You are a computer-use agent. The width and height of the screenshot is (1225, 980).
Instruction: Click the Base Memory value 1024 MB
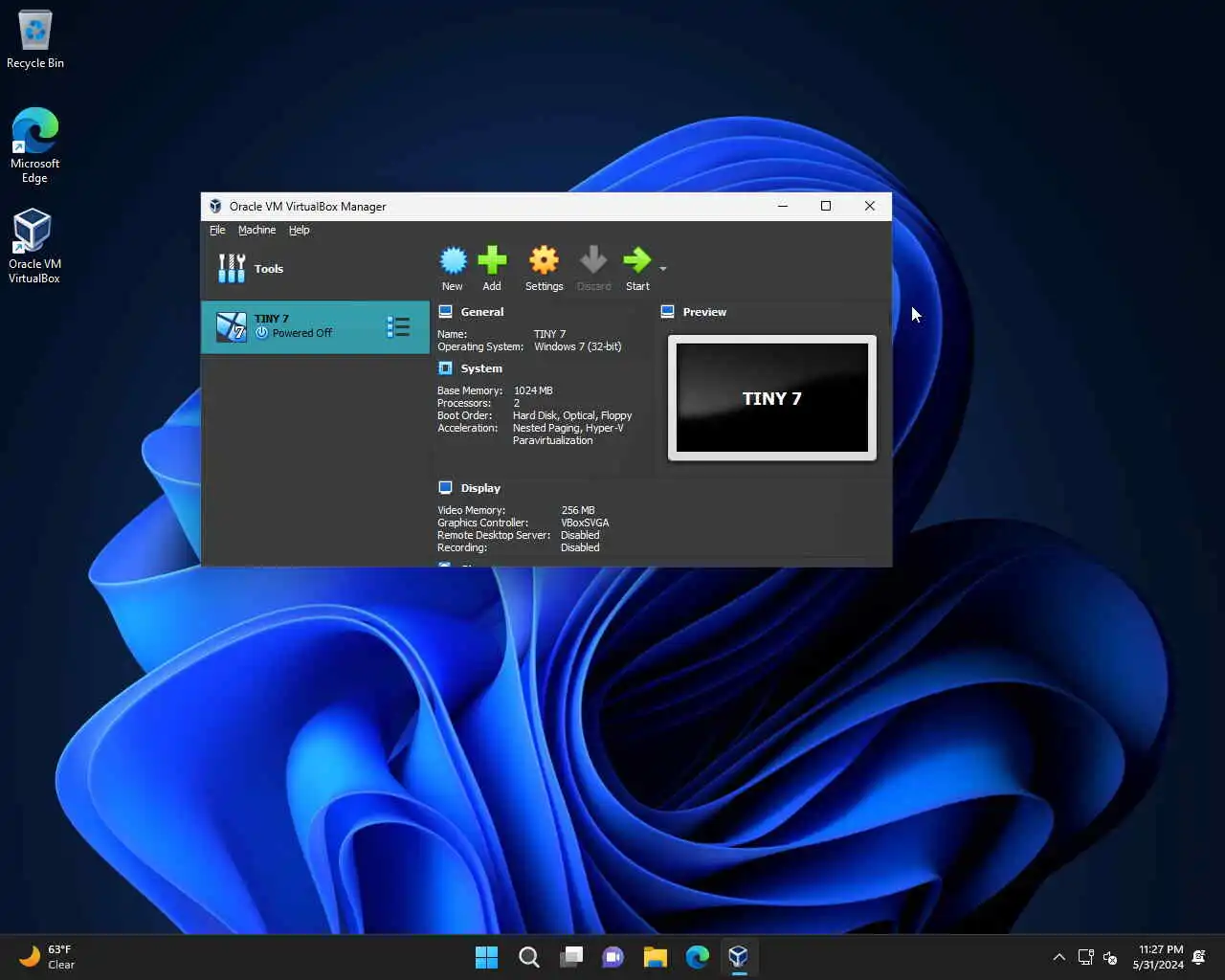click(533, 390)
